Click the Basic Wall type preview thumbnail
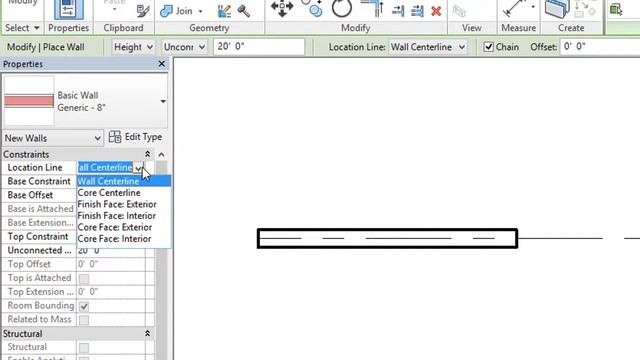 [x=29, y=101]
